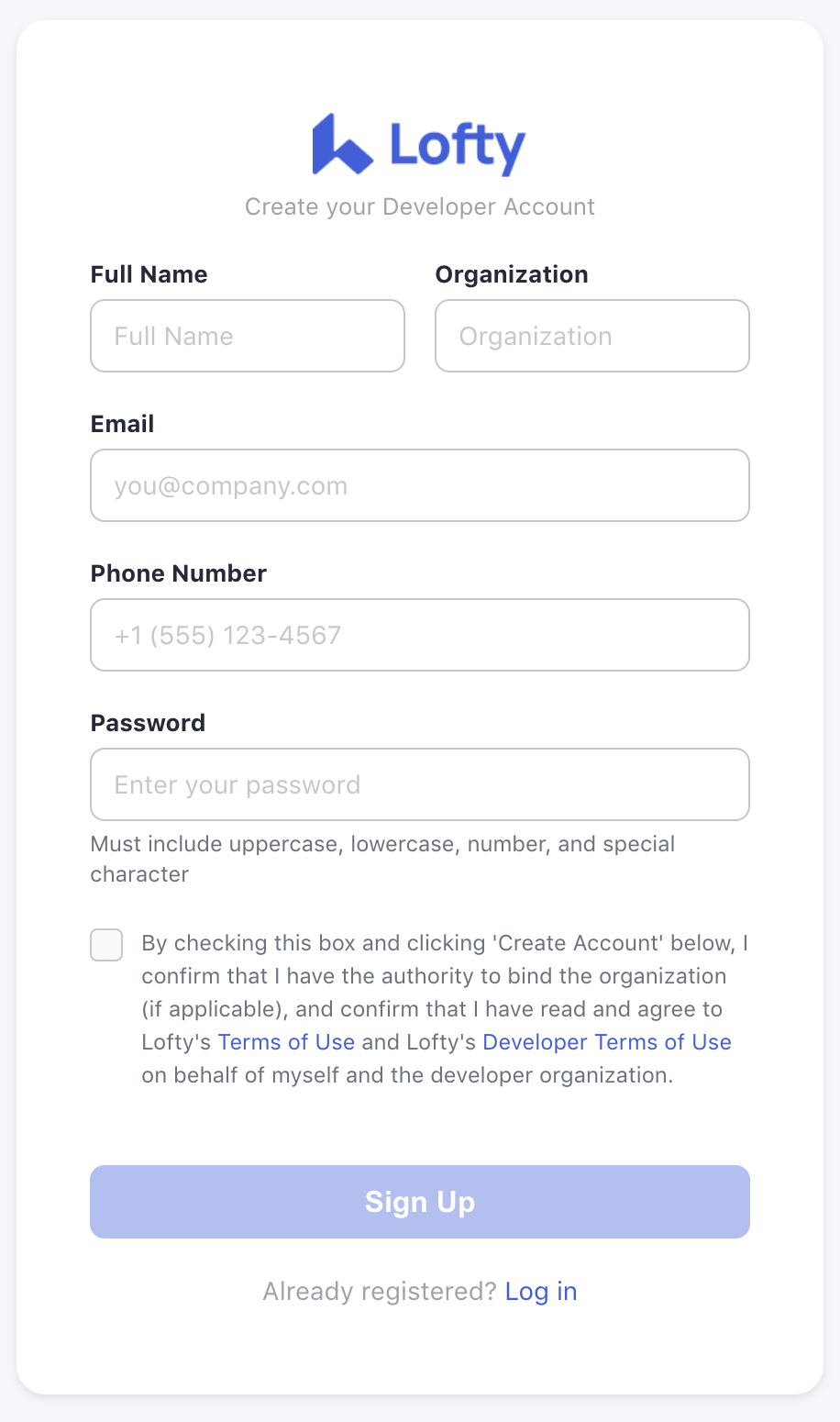The width and height of the screenshot is (840, 1422).
Task: Click the Password field label
Action: (148, 723)
